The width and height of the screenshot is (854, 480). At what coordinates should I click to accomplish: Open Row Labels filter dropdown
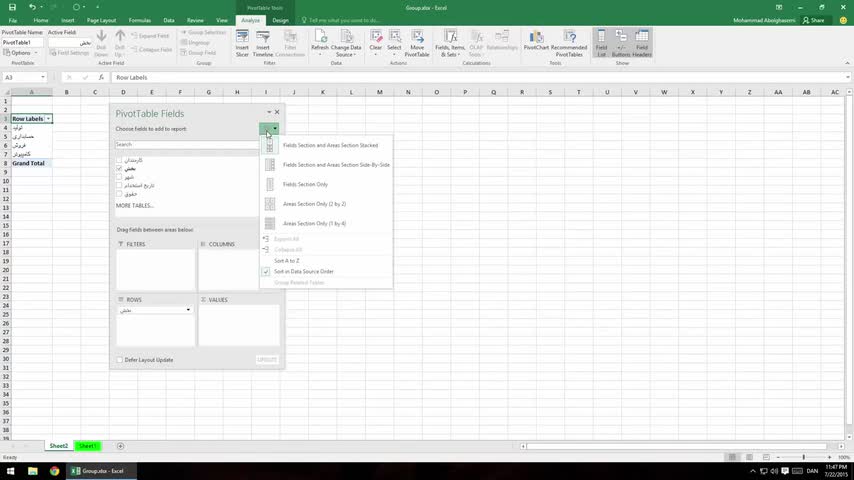[48, 119]
